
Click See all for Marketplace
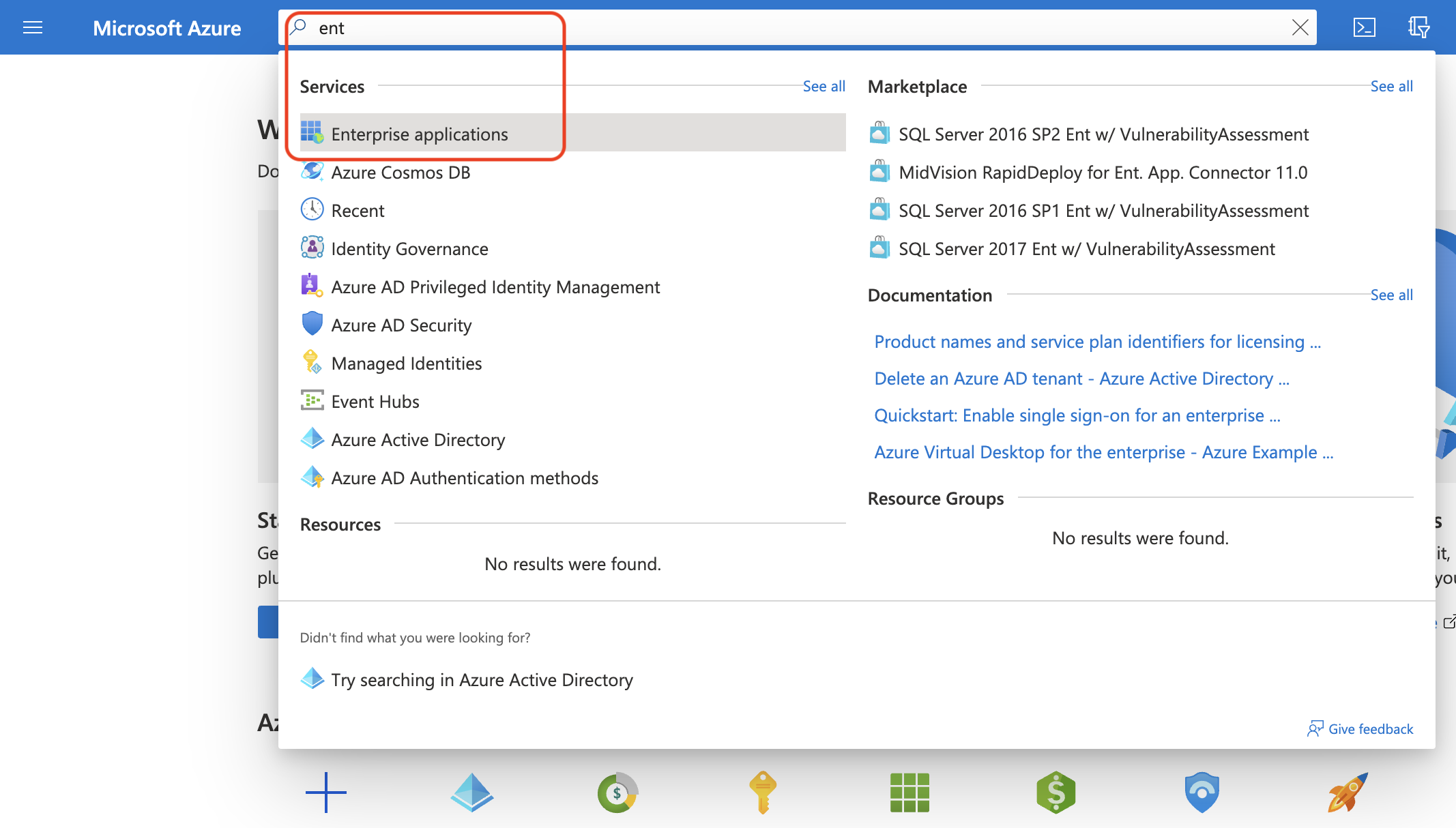click(x=1391, y=86)
